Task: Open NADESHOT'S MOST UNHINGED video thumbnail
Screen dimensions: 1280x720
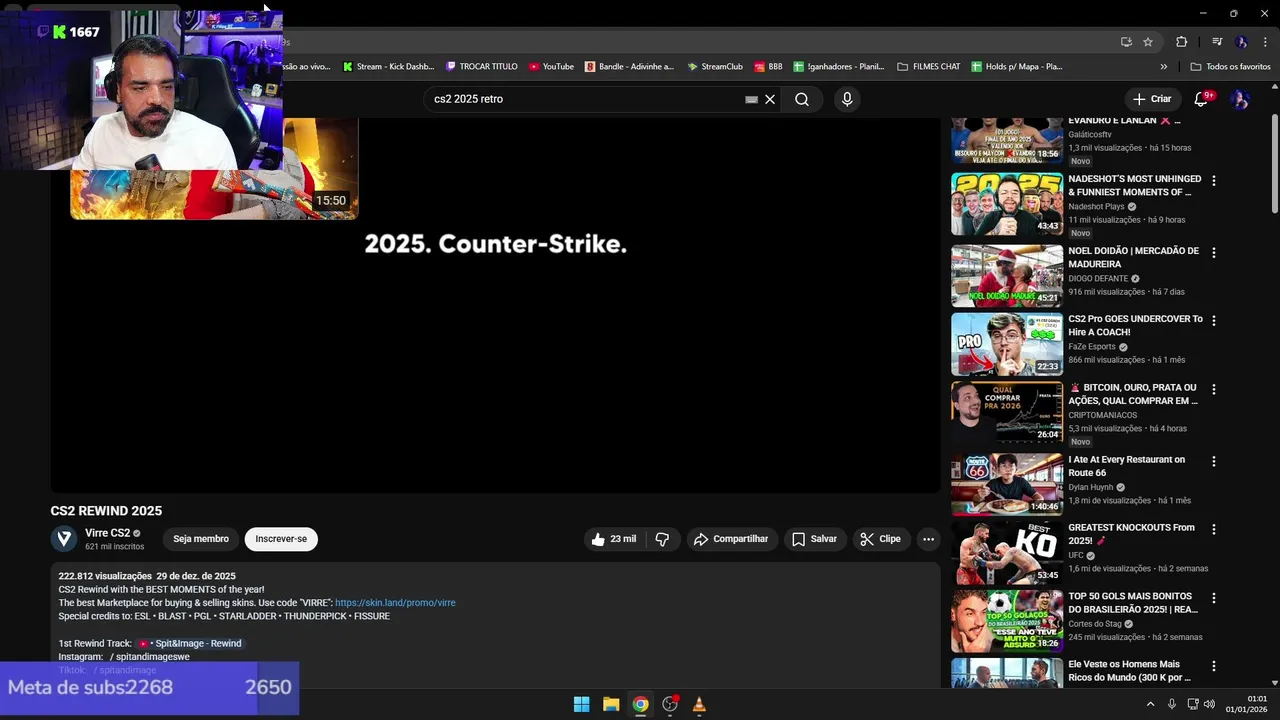Action: tap(1007, 204)
